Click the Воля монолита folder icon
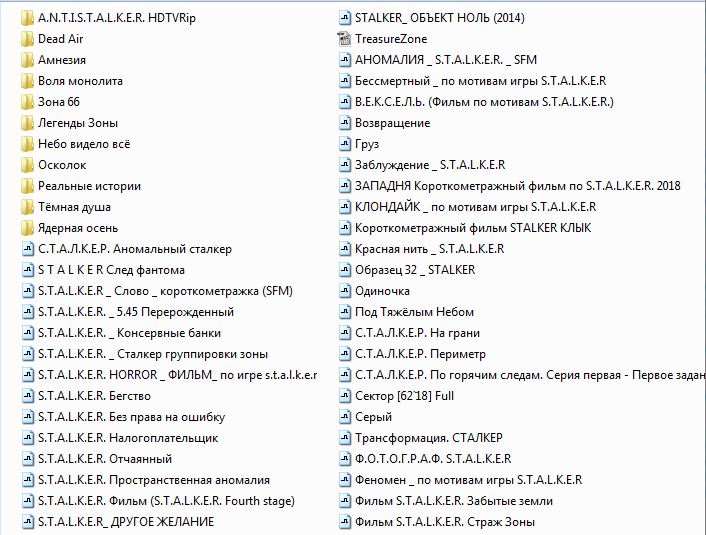 point(27,81)
